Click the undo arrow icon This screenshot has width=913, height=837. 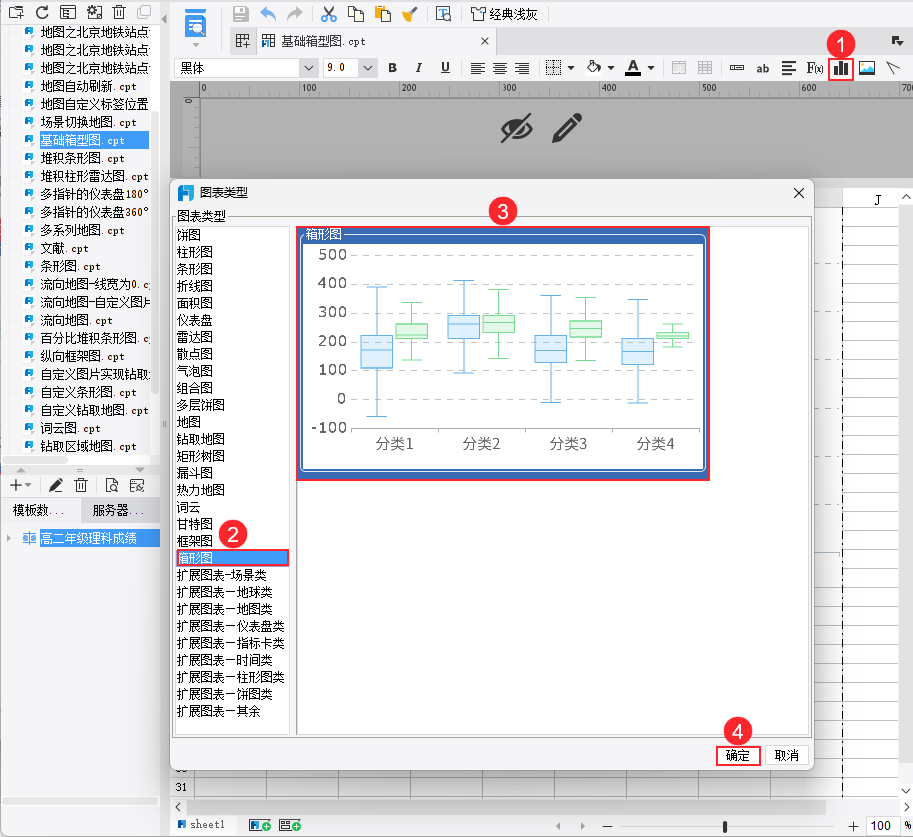coord(268,13)
